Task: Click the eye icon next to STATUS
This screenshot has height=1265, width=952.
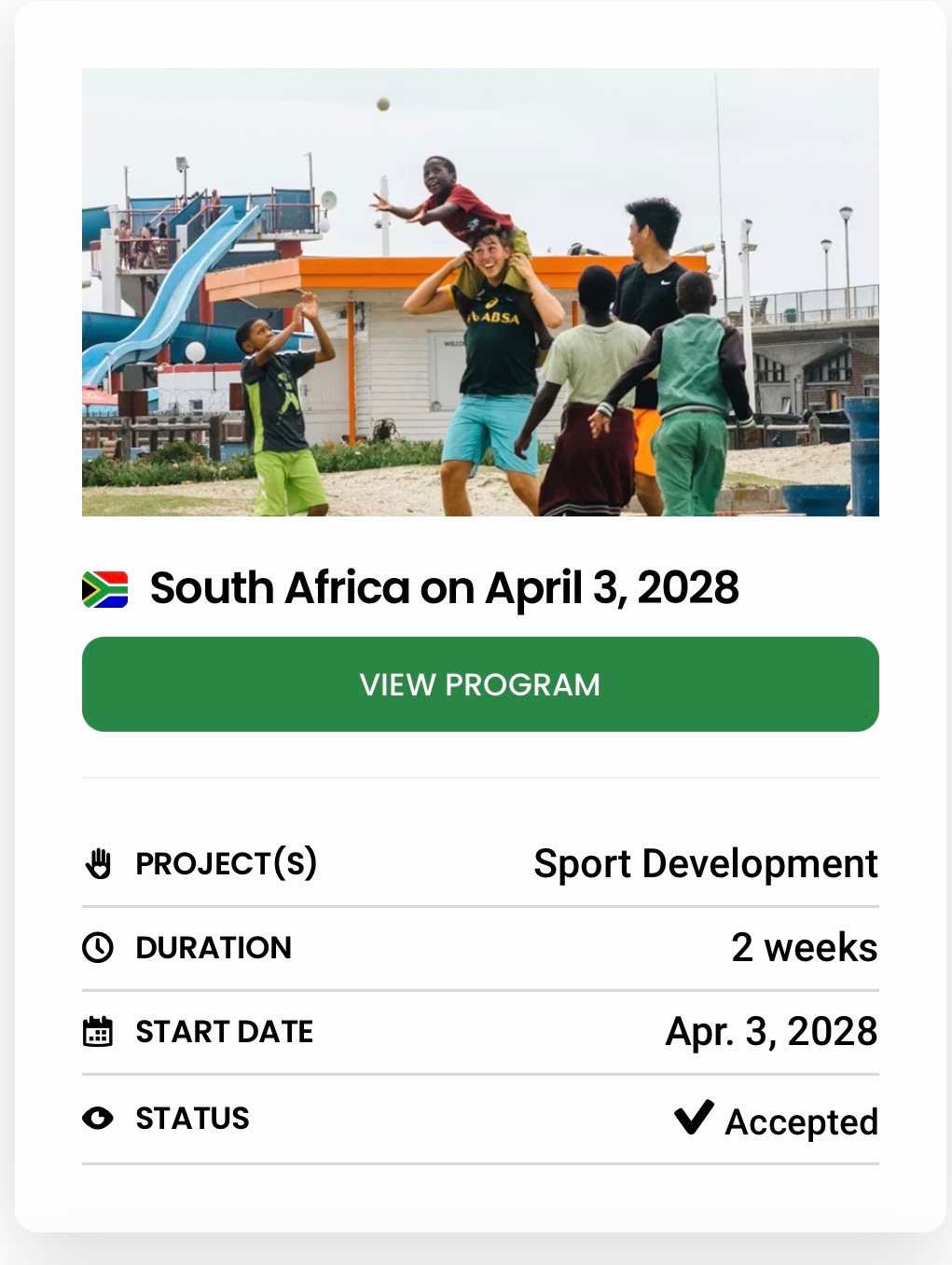Action: coord(98,1118)
